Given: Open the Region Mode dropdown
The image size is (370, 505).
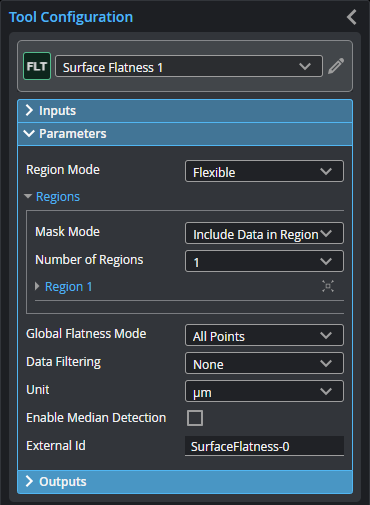Looking at the screenshot, I should click(264, 171).
